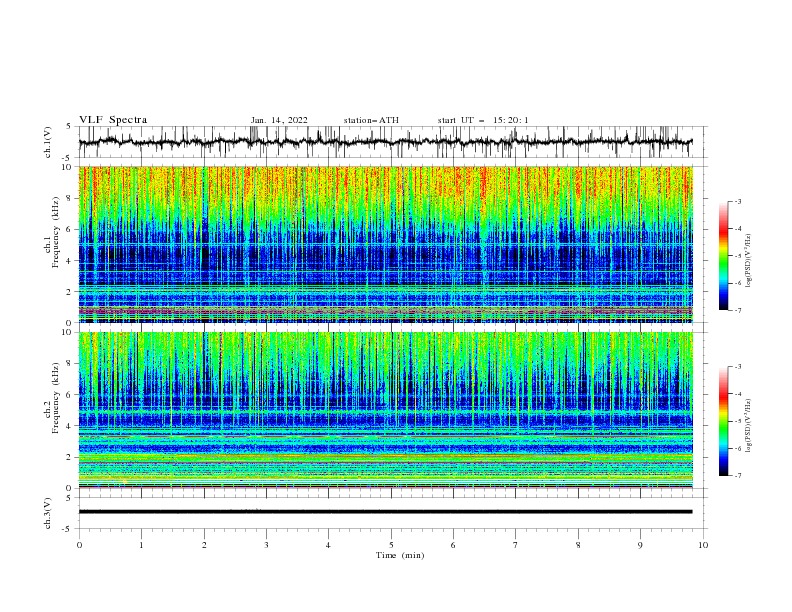Click time axis tick label "8"
This screenshot has width=792, height=612.
point(578,545)
